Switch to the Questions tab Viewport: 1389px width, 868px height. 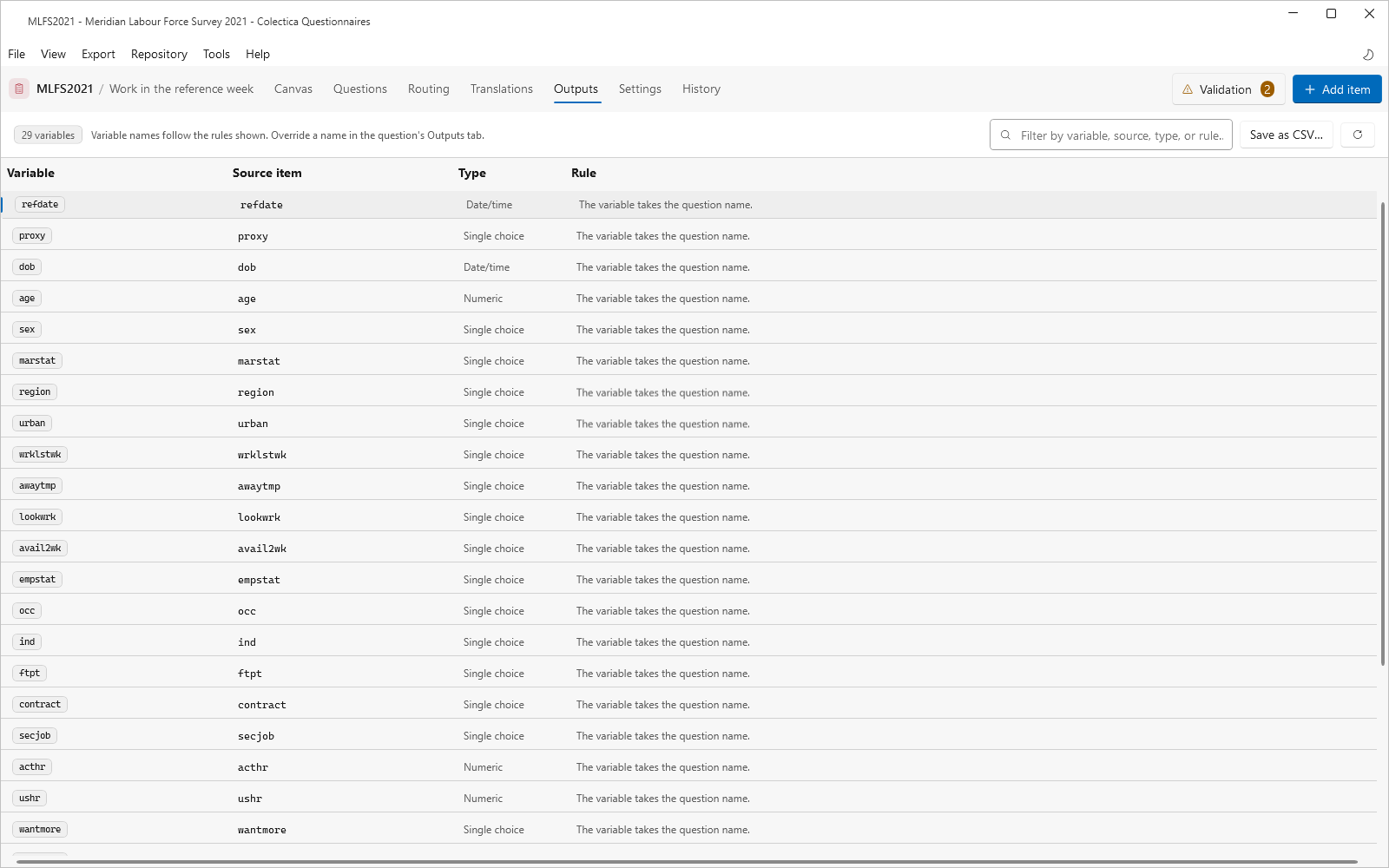tap(360, 89)
